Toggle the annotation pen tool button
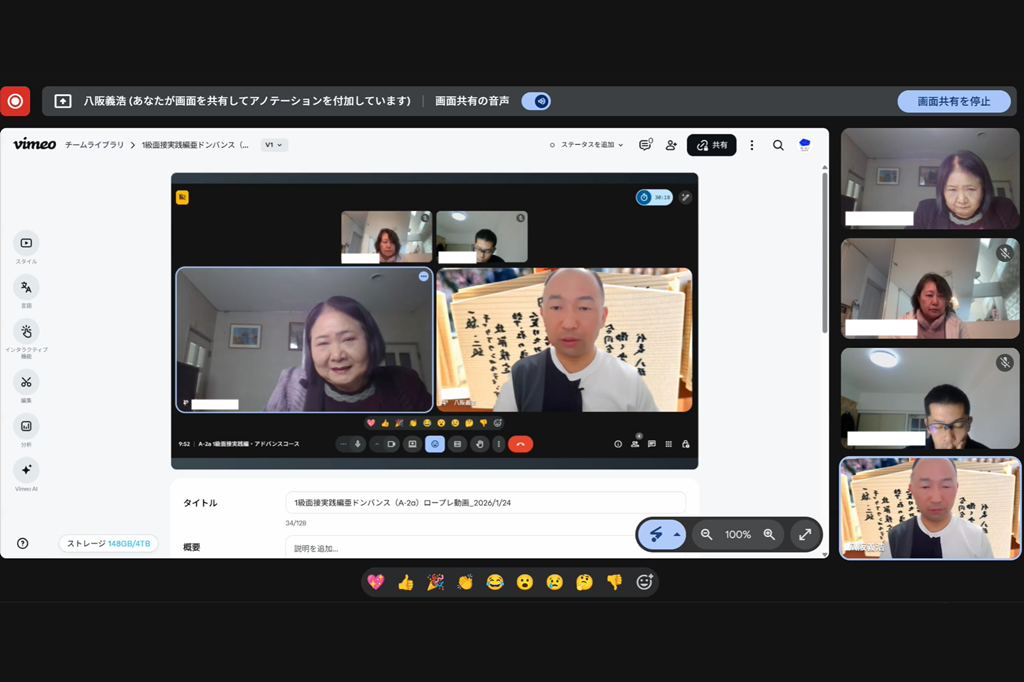 click(x=655, y=535)
